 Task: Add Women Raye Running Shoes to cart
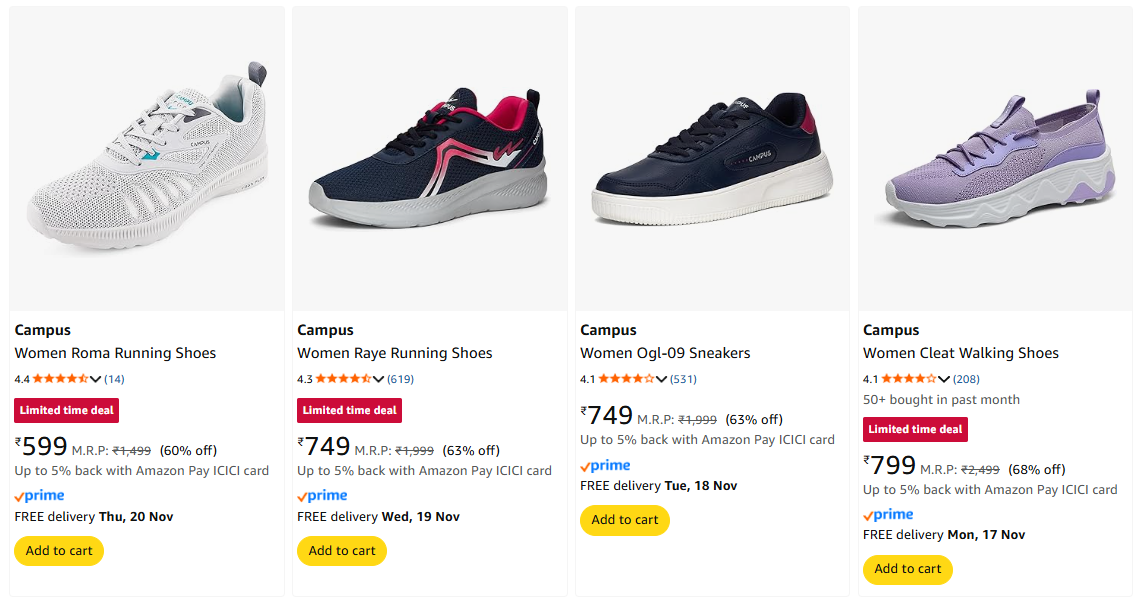click(x=342, y=551)
